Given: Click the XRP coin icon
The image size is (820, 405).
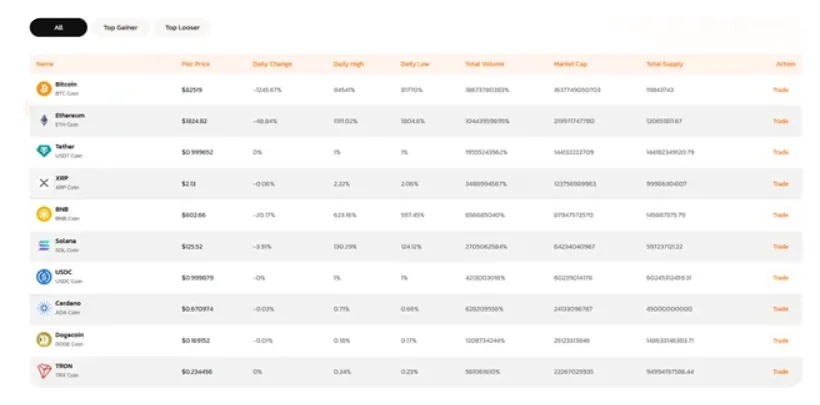Looking at the screenshot, I should (x=43, y=182).
